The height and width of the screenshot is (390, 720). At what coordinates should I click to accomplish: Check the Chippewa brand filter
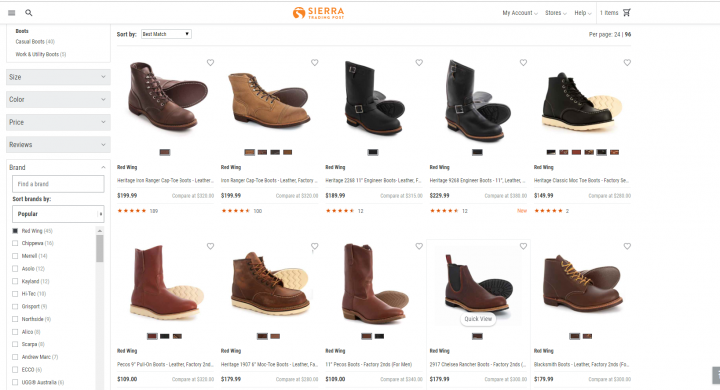point(15,243)
